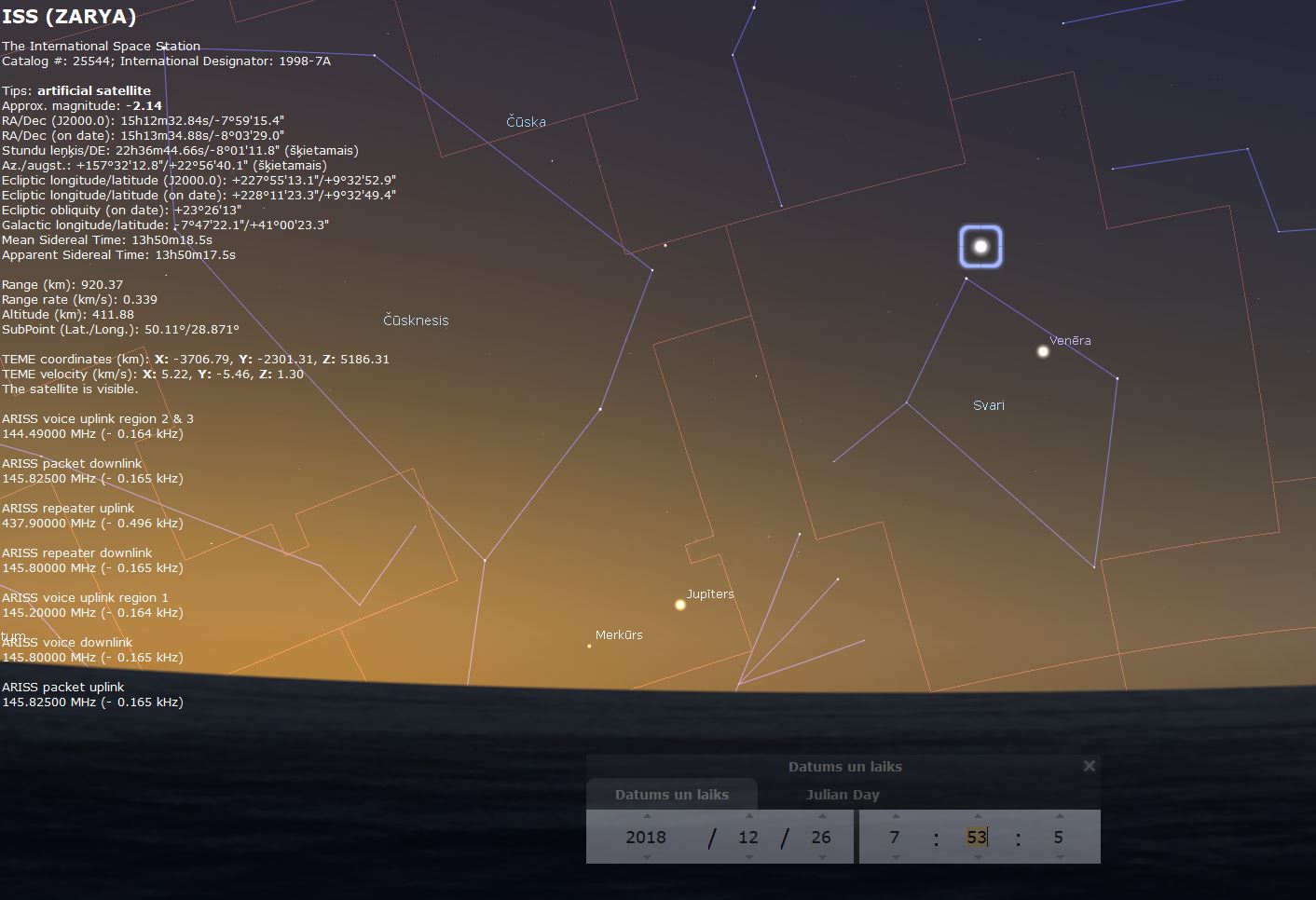Click the 'ARISS voice uplink region 1' line
This screenshot has height=900, width=1316.
tap(86, 597)
